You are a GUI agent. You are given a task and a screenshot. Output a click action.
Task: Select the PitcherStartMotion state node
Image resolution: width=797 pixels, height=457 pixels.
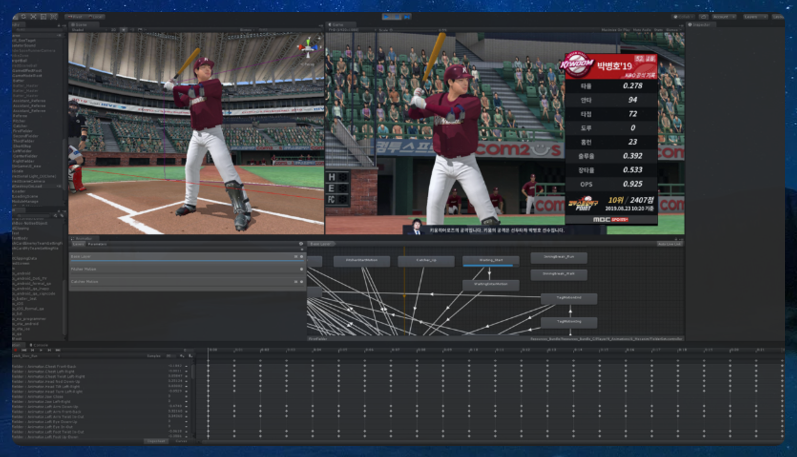point(361,261)
